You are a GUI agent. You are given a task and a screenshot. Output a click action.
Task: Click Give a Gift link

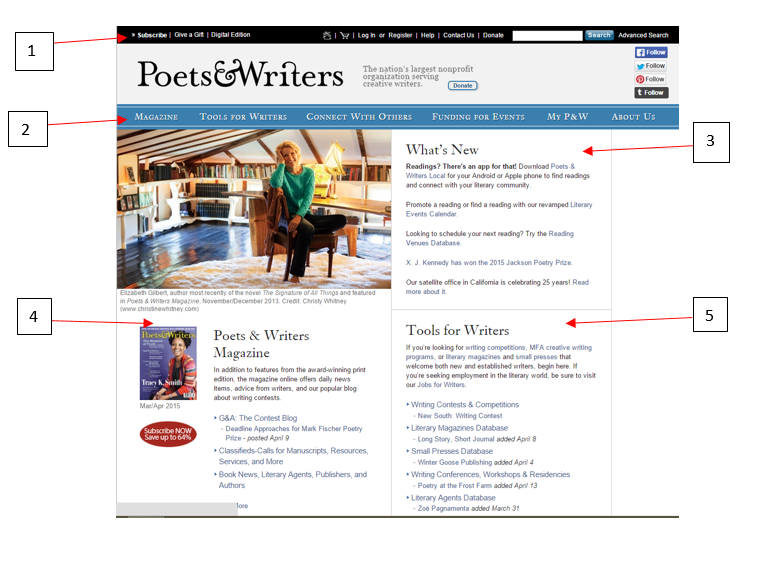[189, 35]
